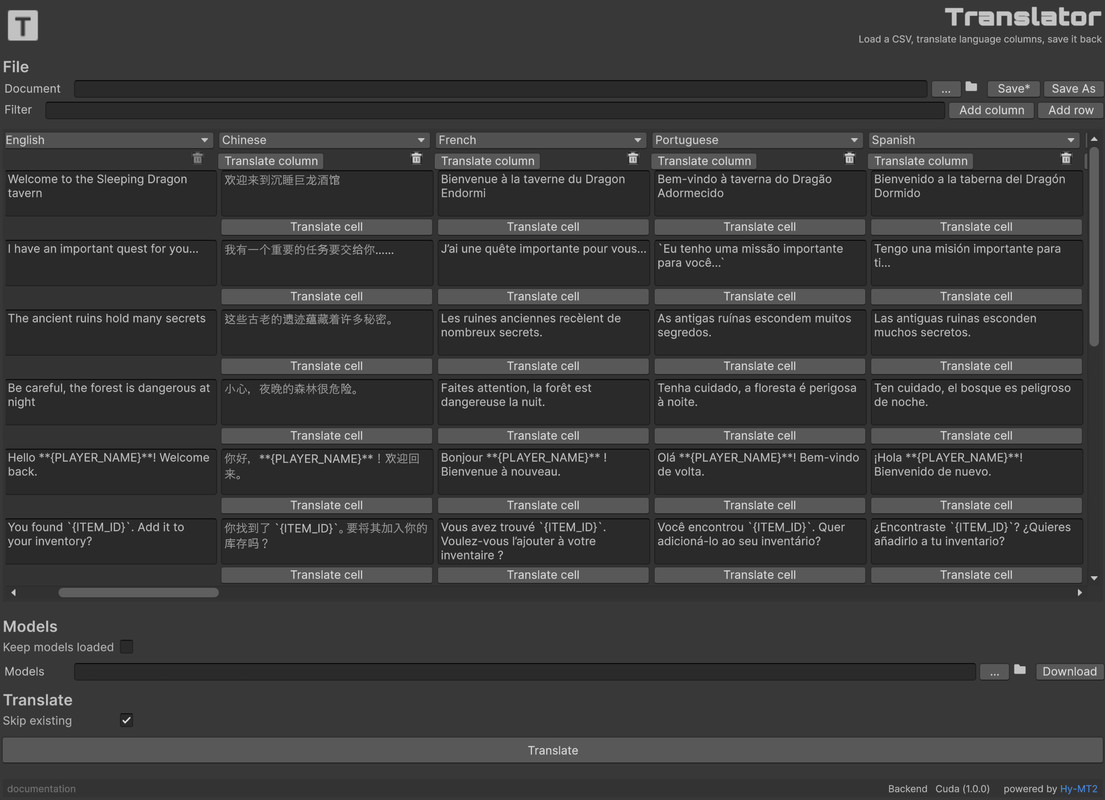
Task: Click the Filter input field
Action: point(495,110)
